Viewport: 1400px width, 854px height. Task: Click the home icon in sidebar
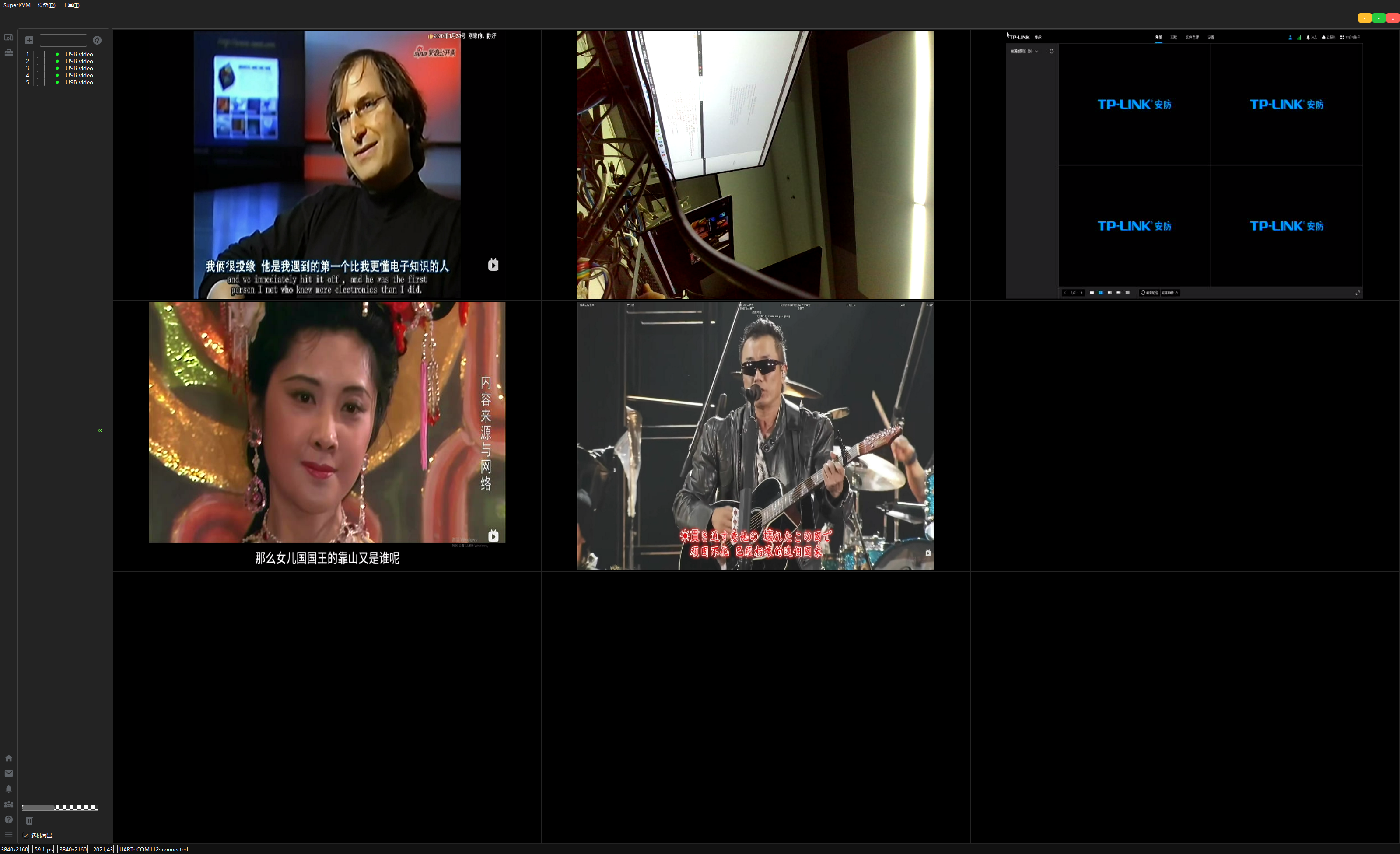coord(8,758)
